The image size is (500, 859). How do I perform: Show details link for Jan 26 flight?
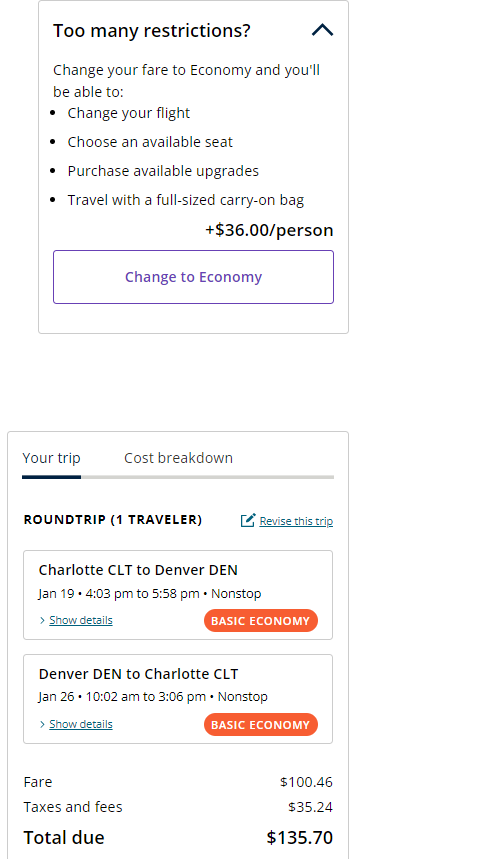[81, 724]
